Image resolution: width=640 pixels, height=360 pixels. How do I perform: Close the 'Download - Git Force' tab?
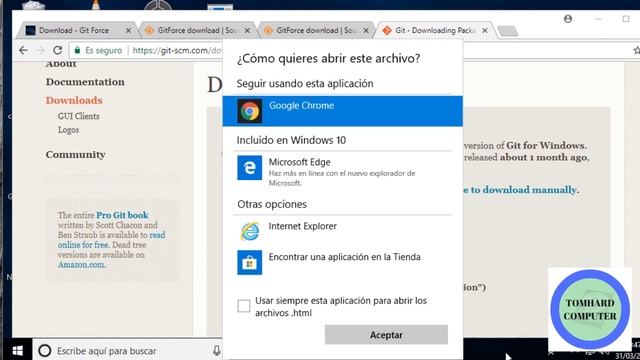click(x=129, y=31)
